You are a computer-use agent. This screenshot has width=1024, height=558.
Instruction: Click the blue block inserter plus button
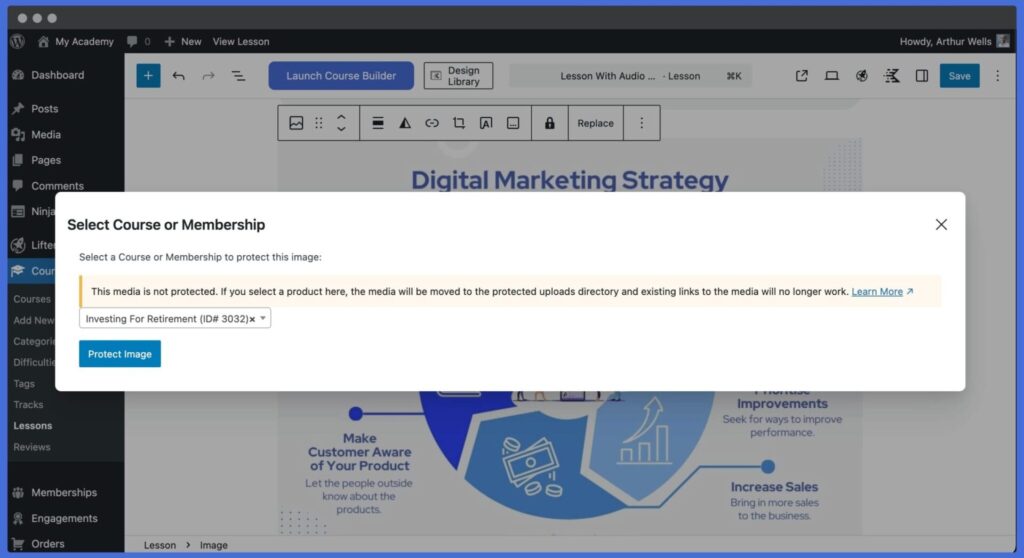pos(148,76)
